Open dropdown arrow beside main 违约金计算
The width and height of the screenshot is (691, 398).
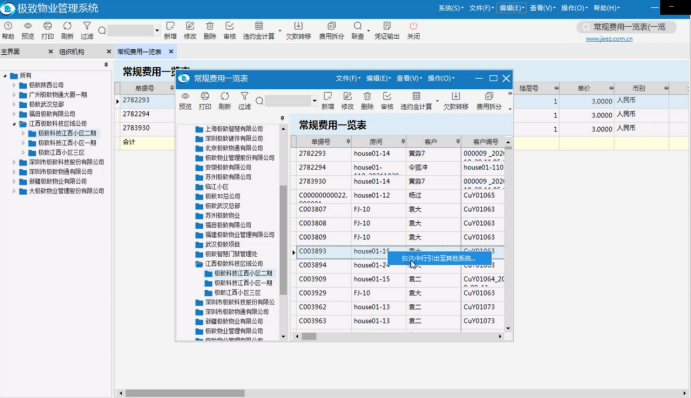point(280,31)
